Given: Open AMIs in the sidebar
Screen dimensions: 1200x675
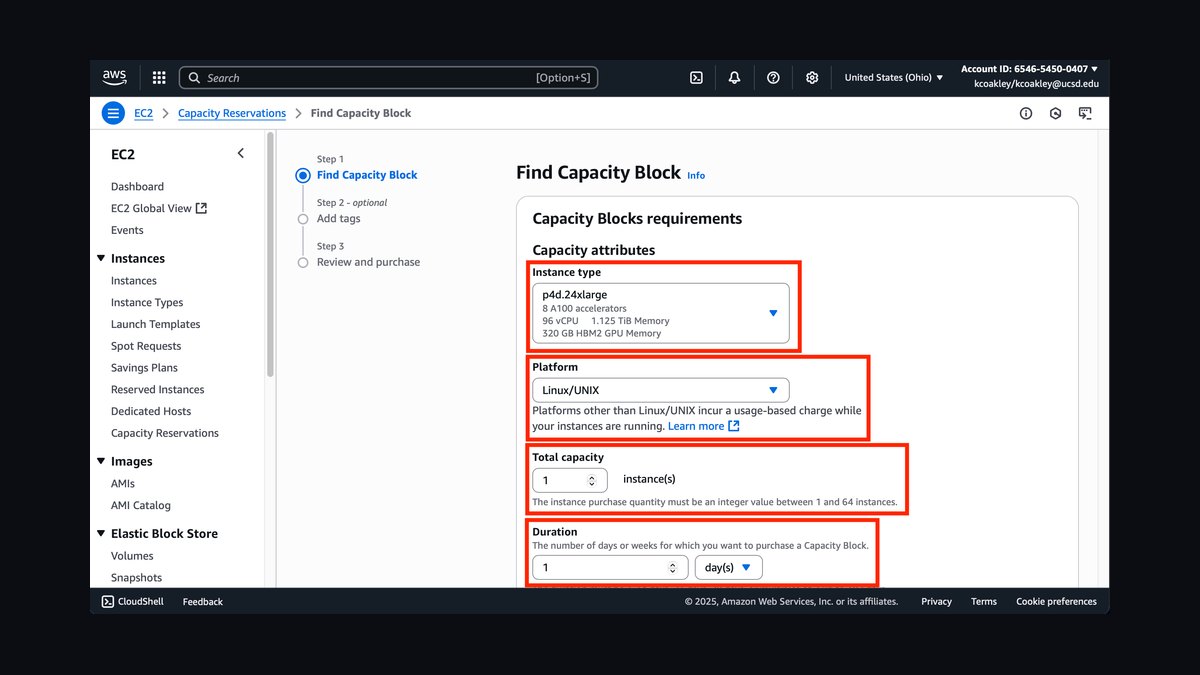Looking at the screenshot, I should [123, 484].
